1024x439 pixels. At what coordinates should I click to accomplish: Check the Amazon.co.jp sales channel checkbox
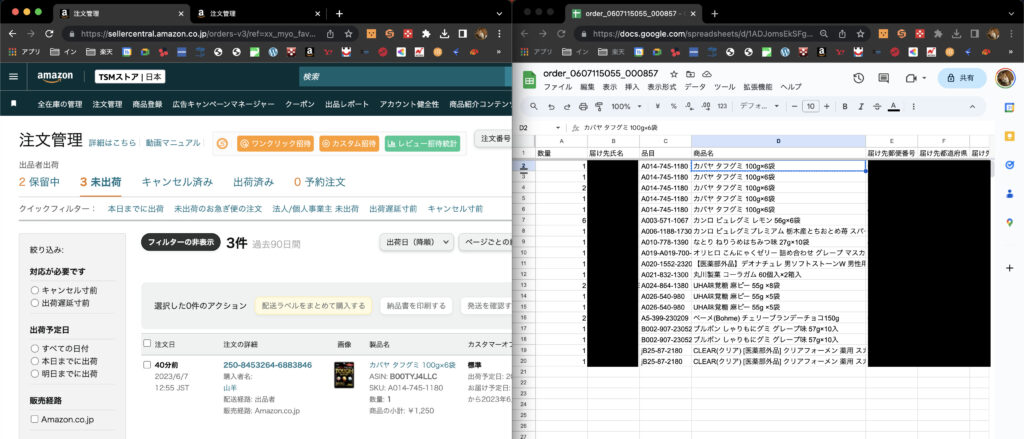pyautogui.click(x=35, y=419)
